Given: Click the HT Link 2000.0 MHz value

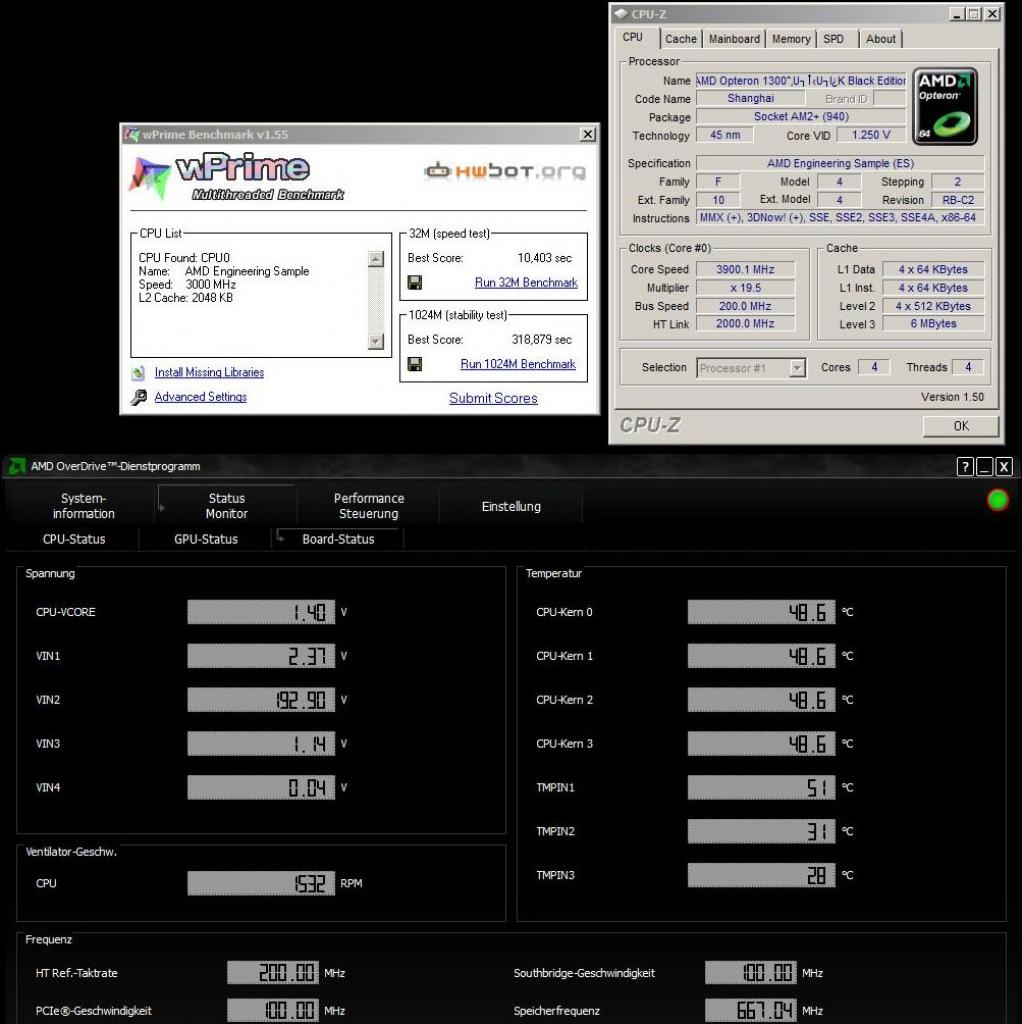Looking at the screenshot, I should 745,323.
